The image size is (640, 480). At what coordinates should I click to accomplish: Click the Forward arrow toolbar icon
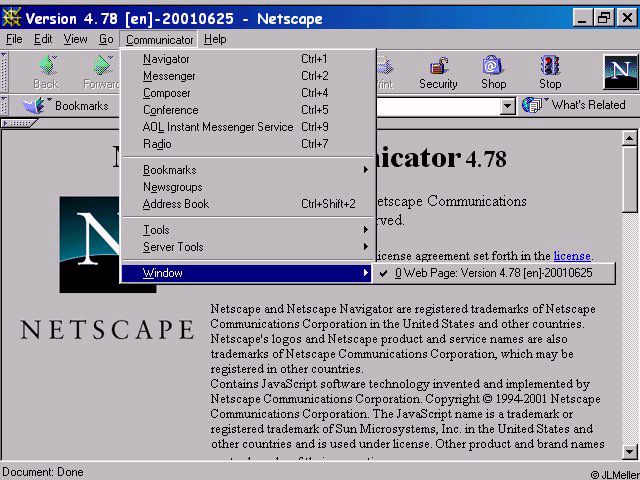103,65
